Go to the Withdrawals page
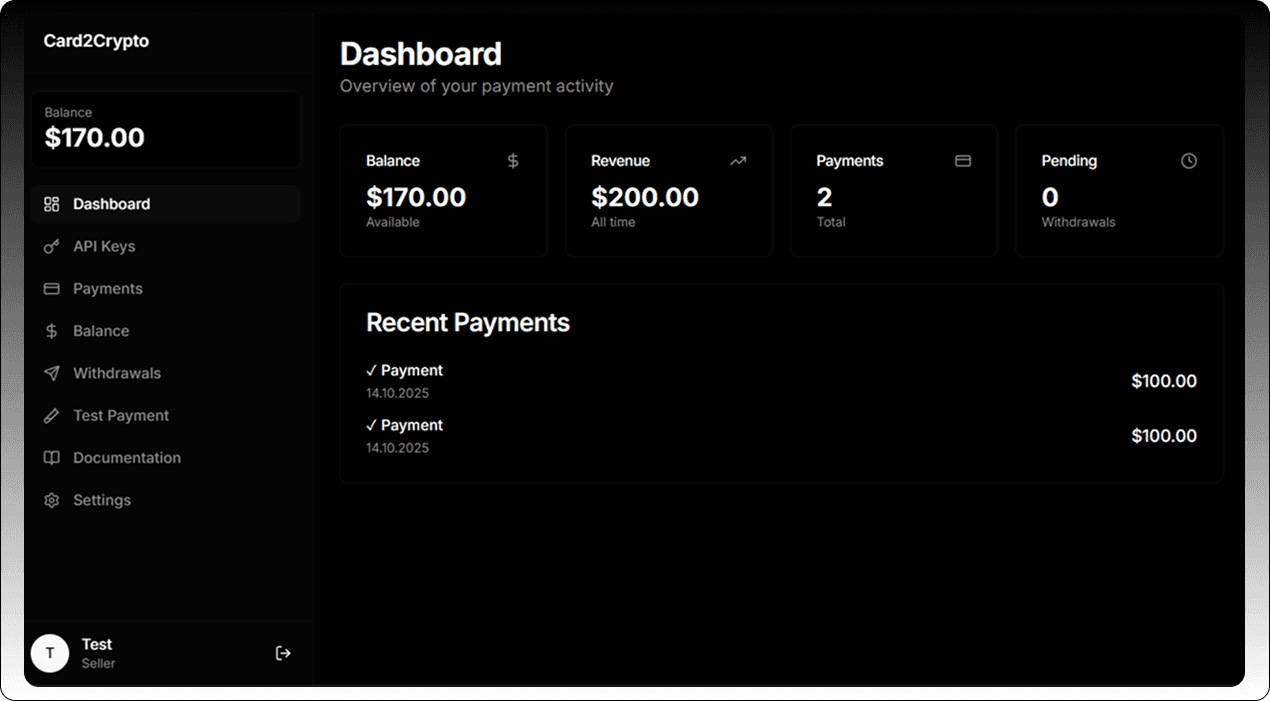The width and height of the screenshot is (1270, 701). [117, 373]
